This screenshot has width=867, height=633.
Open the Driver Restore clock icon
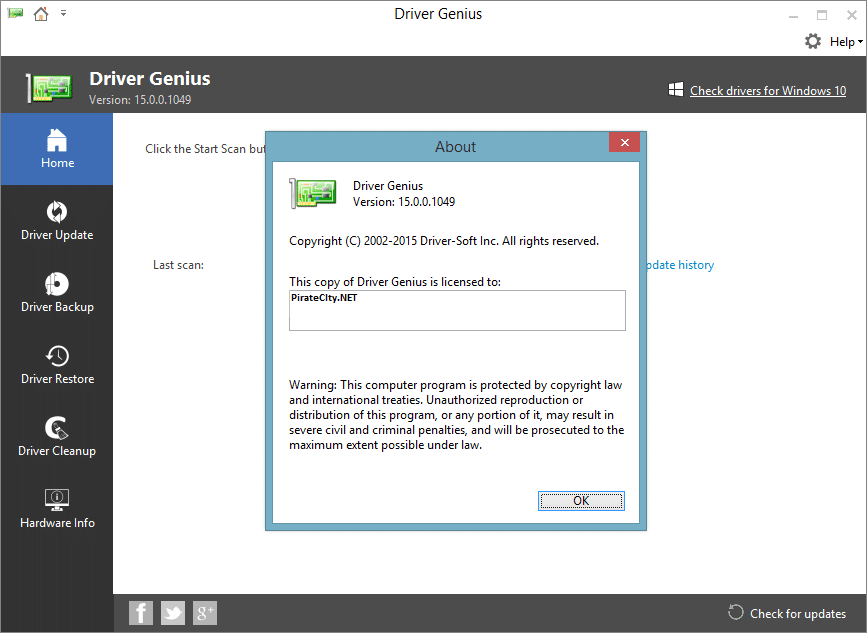point(57,355)
